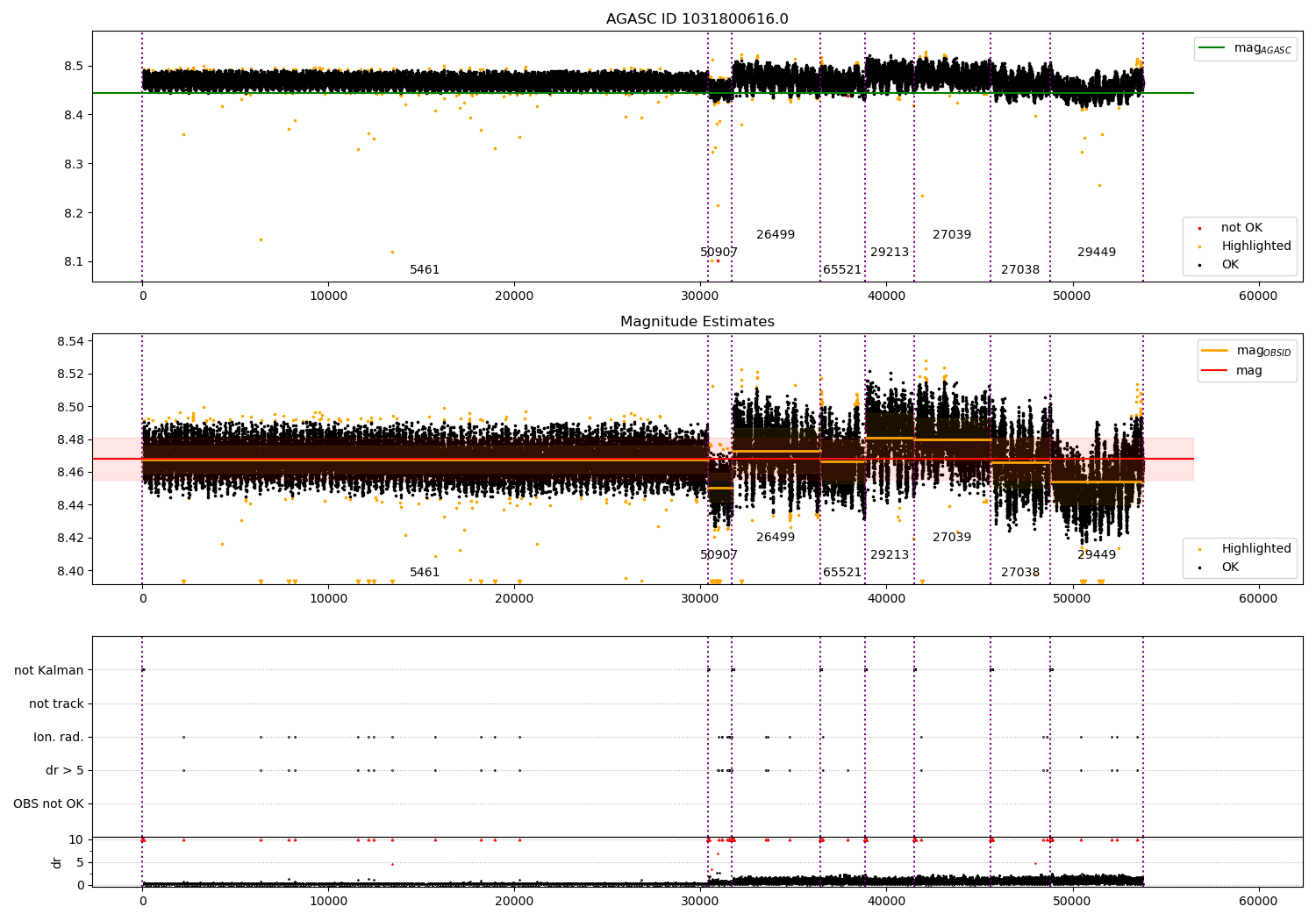Click obsid label 50907 in AGASC ID plot
Image resolution: width=1316 pixels, height=921 pixels.
[719, 253]
